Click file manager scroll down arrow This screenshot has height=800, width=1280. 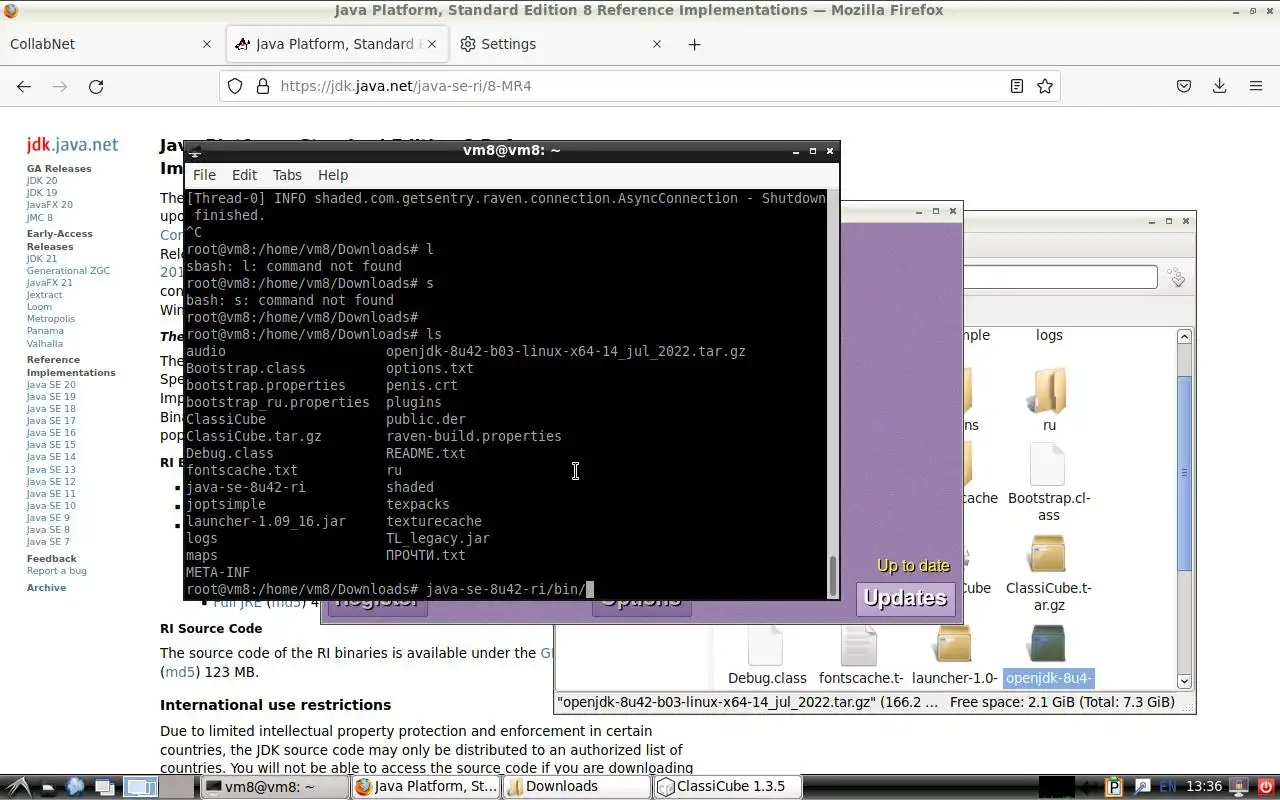[1185, 681]
